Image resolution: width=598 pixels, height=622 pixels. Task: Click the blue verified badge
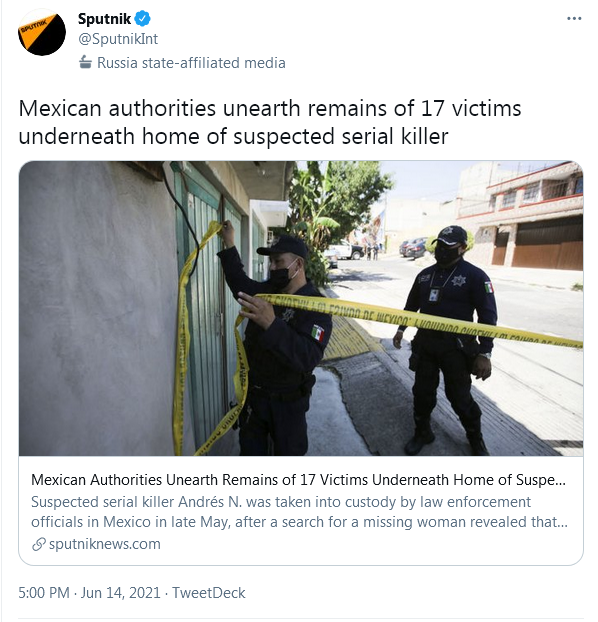click(x=142, y=19)
